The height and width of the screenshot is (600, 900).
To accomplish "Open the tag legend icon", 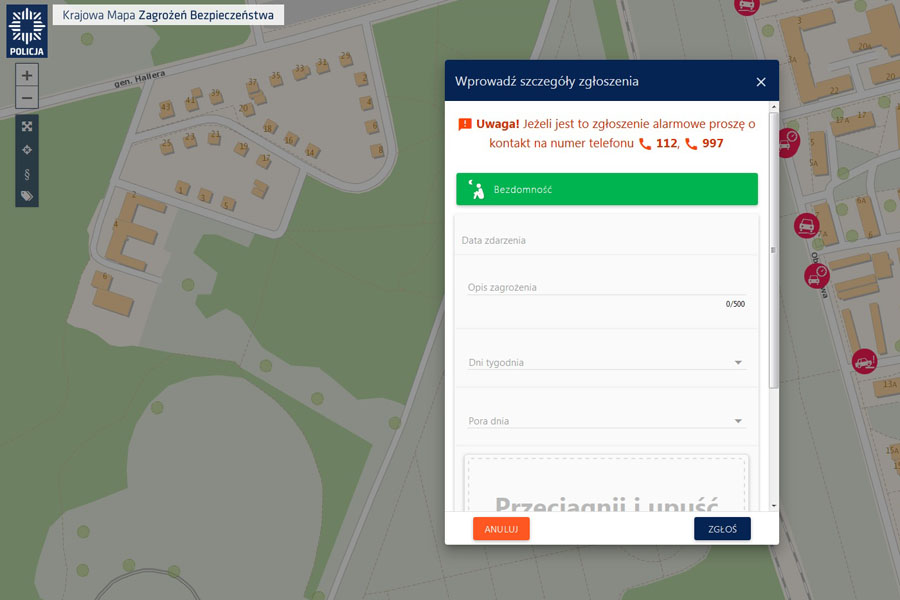I will 27,196.
